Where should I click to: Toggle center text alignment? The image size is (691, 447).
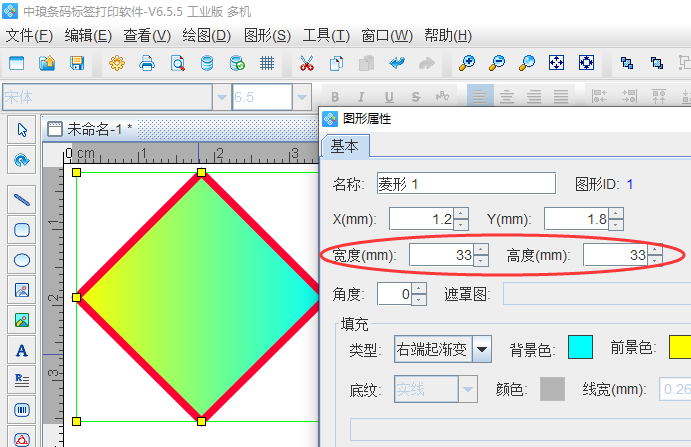(x=507, y=97)
